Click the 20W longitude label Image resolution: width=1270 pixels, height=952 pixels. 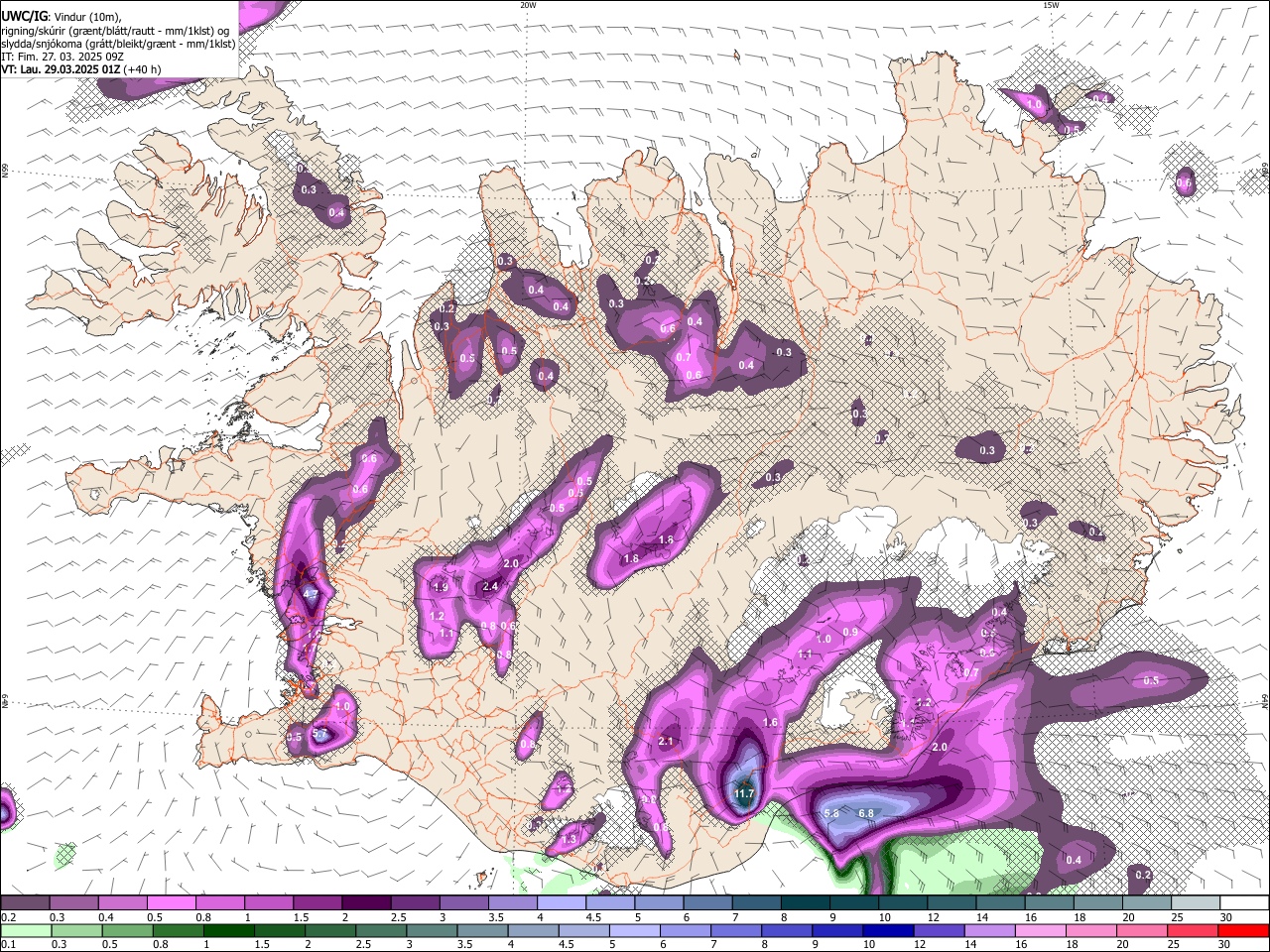[528, 5]
